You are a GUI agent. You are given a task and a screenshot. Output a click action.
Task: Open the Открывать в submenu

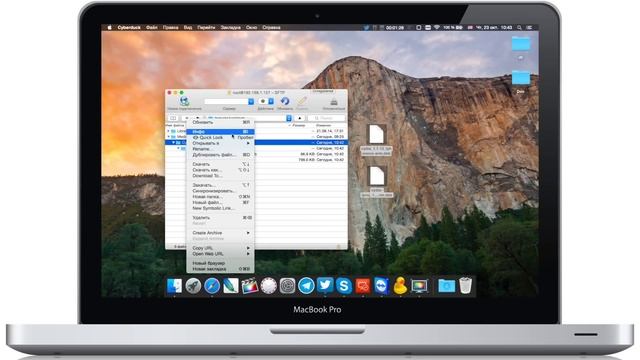[220, 143]
